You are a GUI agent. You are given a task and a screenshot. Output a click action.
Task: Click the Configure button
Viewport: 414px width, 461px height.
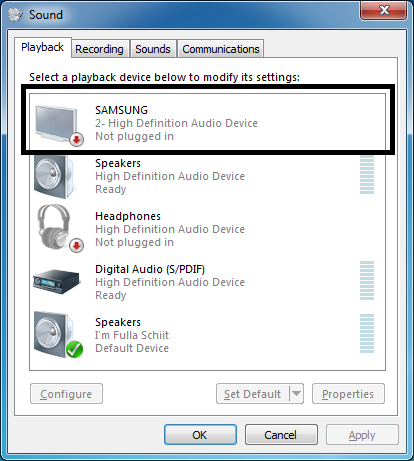[x=66, y=394]
